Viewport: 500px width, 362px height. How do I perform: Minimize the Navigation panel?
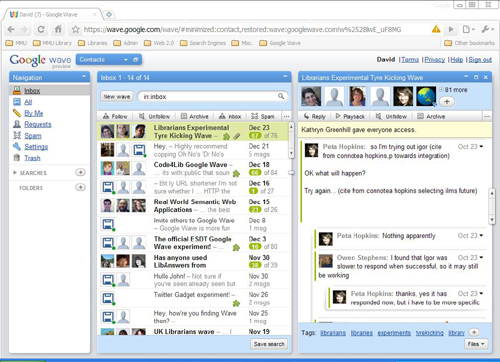tap(84, 77)
